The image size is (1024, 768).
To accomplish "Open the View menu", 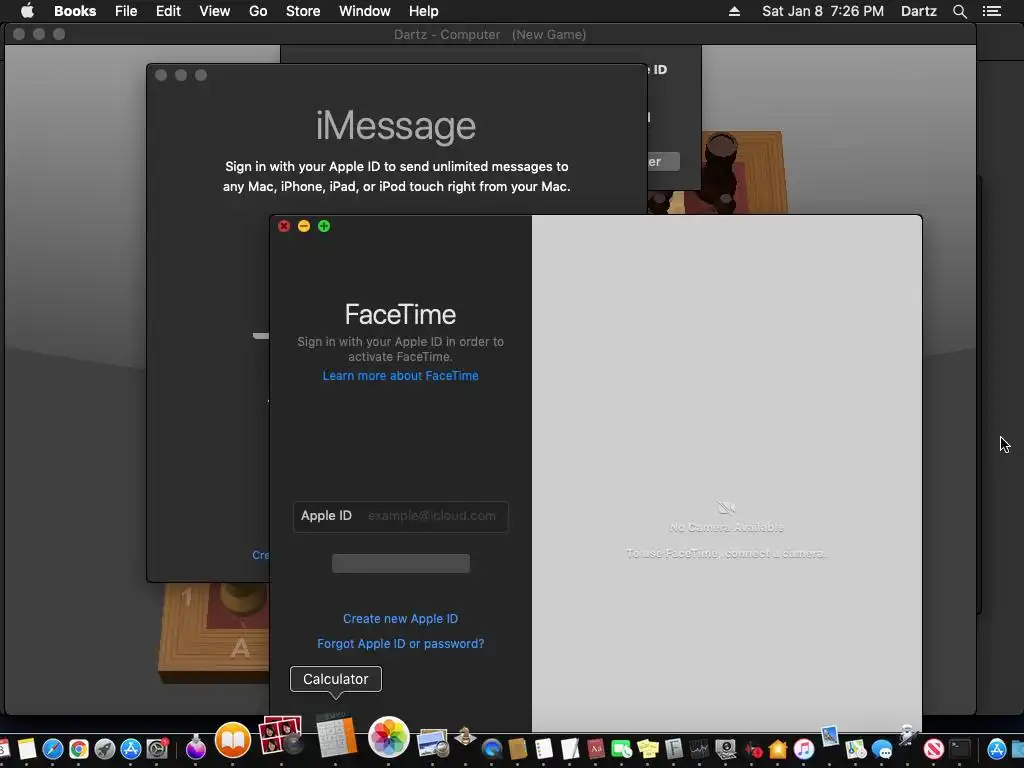I will tap(214, 11).
